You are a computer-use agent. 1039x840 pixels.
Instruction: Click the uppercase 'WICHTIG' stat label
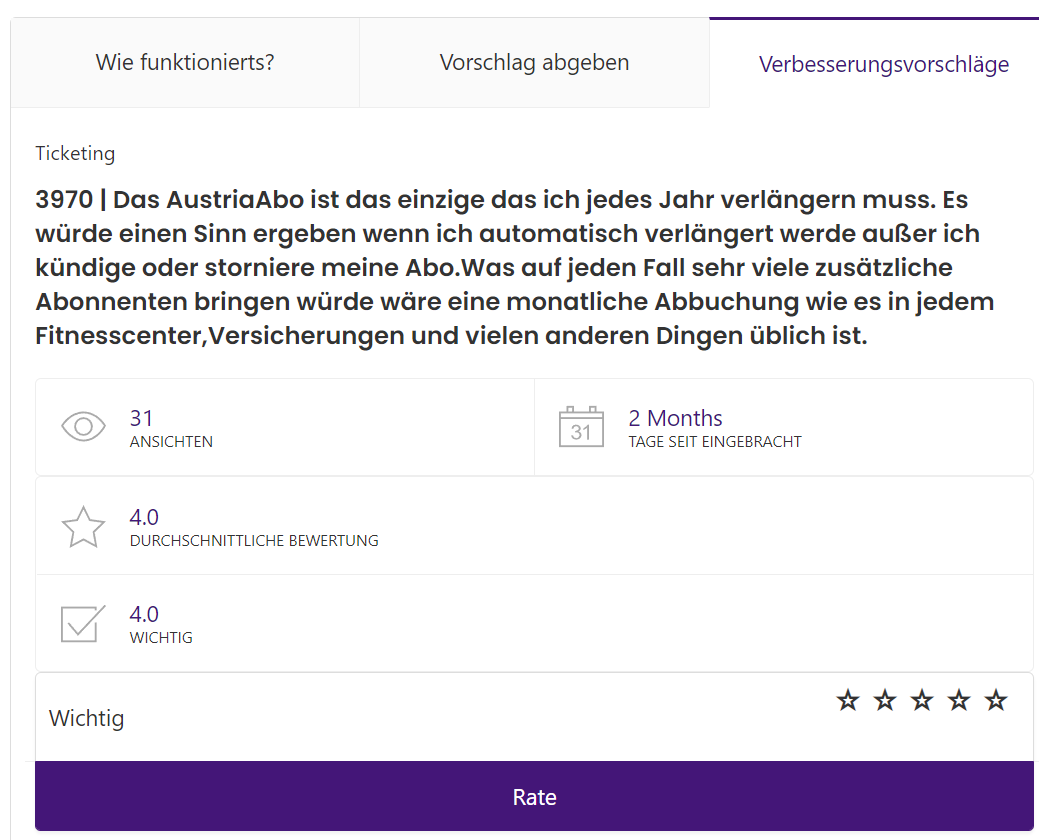point(161,638)
